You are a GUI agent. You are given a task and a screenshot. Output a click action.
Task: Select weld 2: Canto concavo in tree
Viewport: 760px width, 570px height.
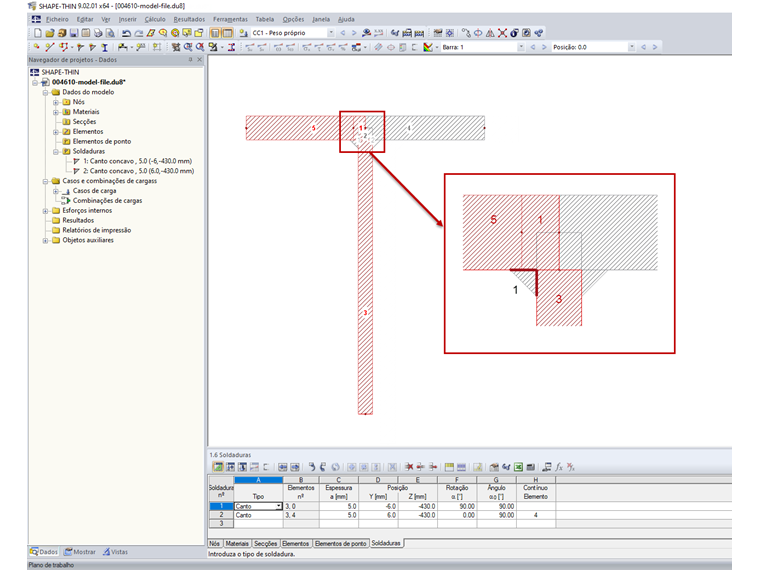pos(138,171)
